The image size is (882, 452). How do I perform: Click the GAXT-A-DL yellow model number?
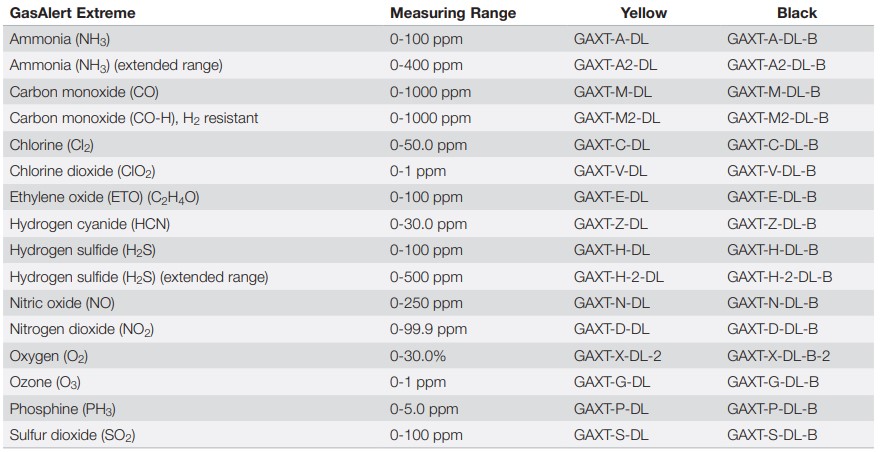click(611, 39)
